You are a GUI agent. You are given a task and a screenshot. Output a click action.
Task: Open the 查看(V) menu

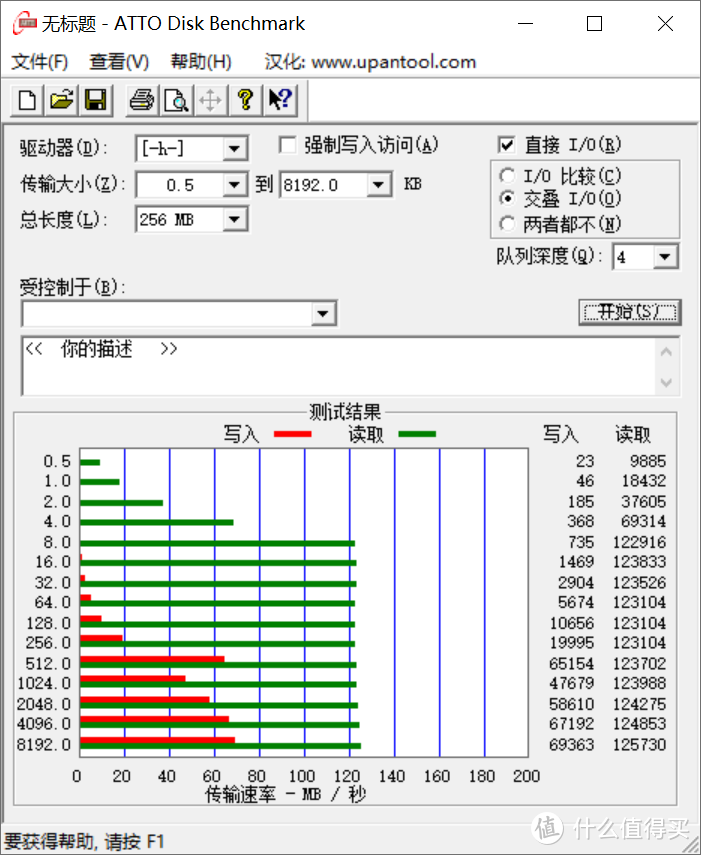tap(119, 62)
